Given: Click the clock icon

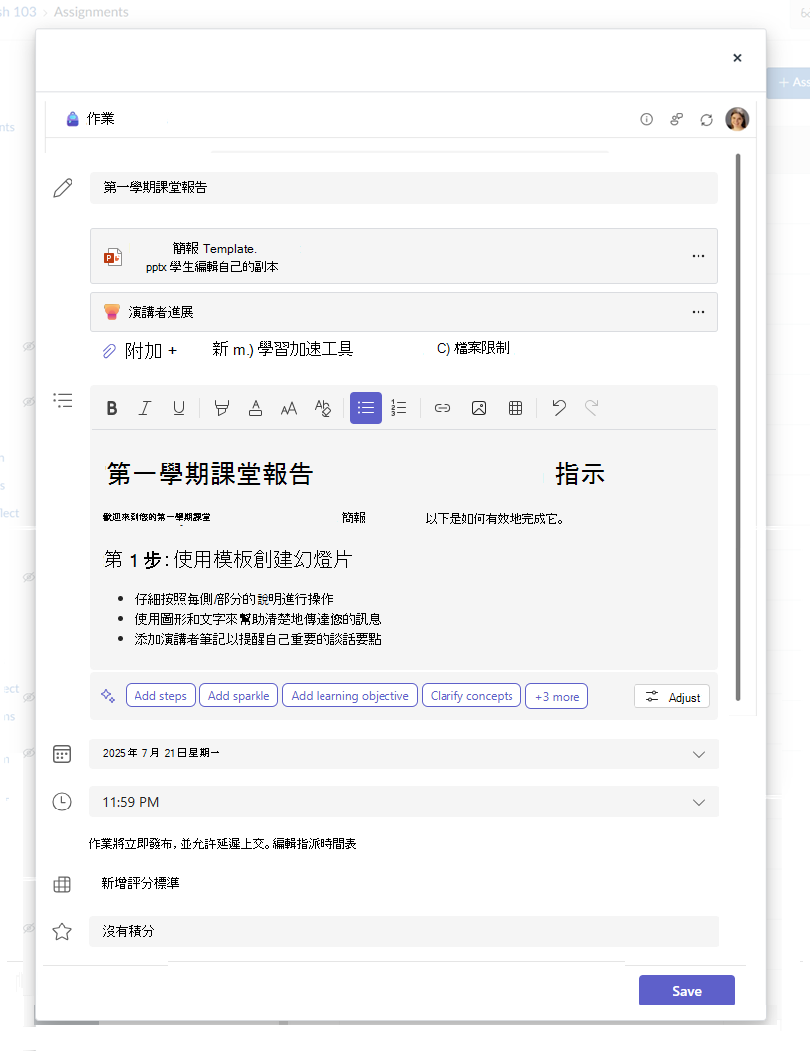Looking at the screenshot, I should tap(62, 802).
